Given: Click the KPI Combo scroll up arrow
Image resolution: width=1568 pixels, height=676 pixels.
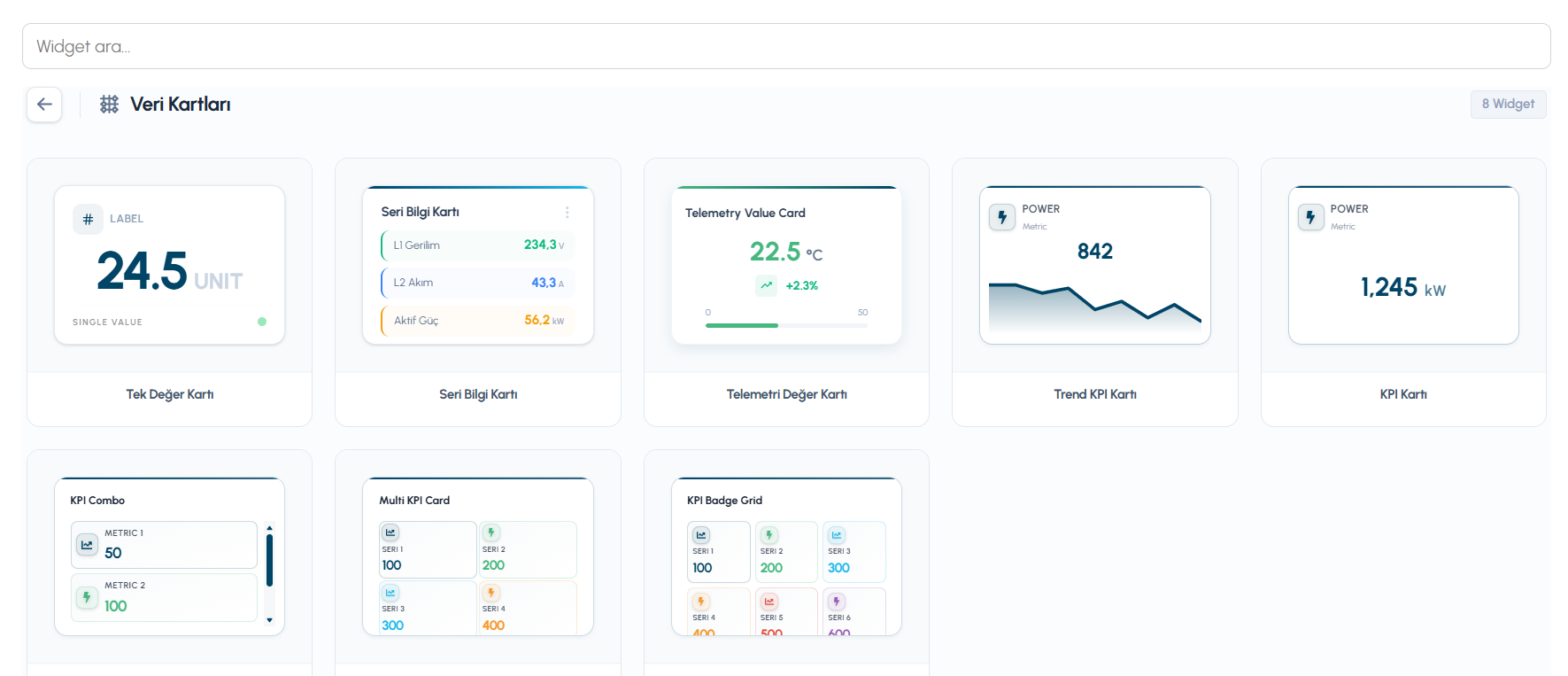Looking at the screenshot, I should pyautogui.click(x=269, y=528).
